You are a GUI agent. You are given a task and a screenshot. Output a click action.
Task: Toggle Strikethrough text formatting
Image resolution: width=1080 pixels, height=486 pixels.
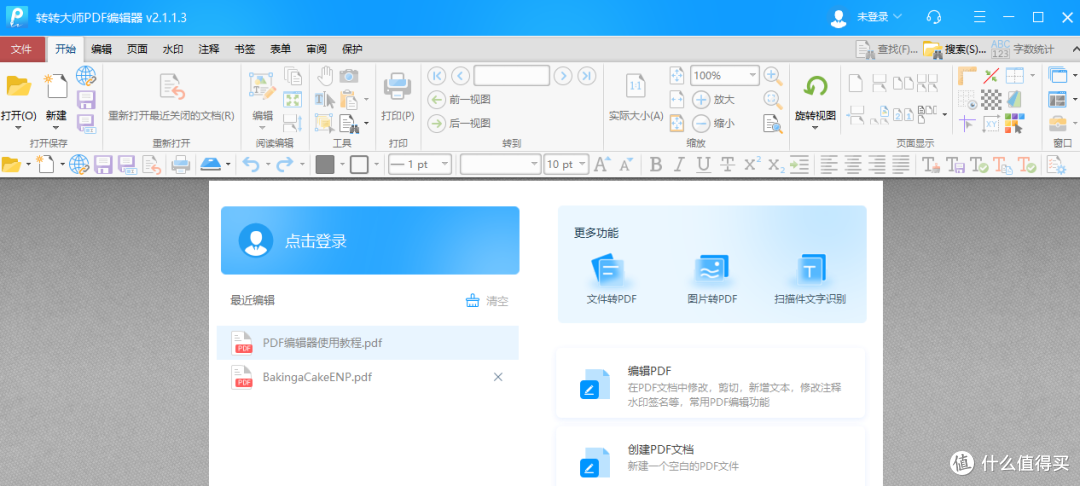(x=727, y=165)
